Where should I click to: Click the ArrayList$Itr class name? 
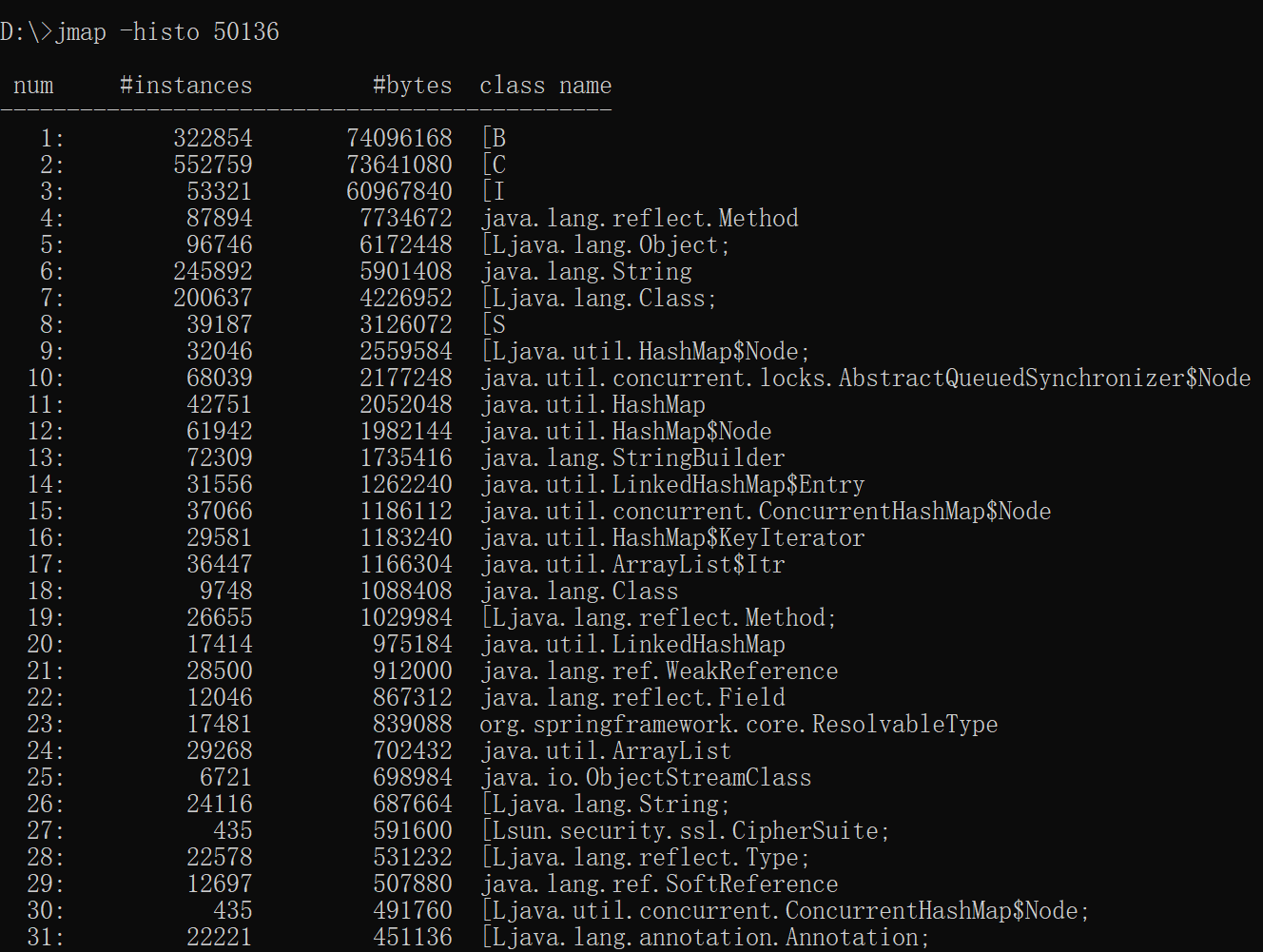pos(633,564)
